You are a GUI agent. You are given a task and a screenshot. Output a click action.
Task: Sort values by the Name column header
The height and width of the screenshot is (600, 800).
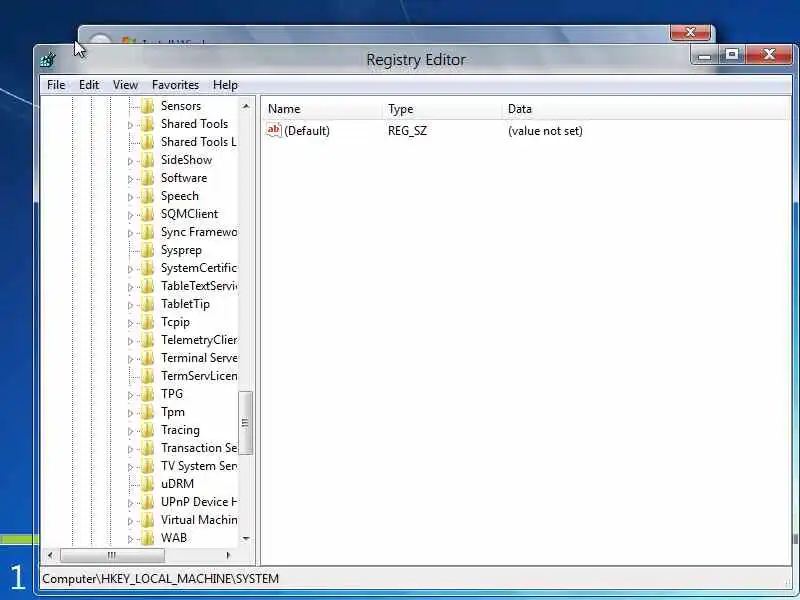(322, 109)
